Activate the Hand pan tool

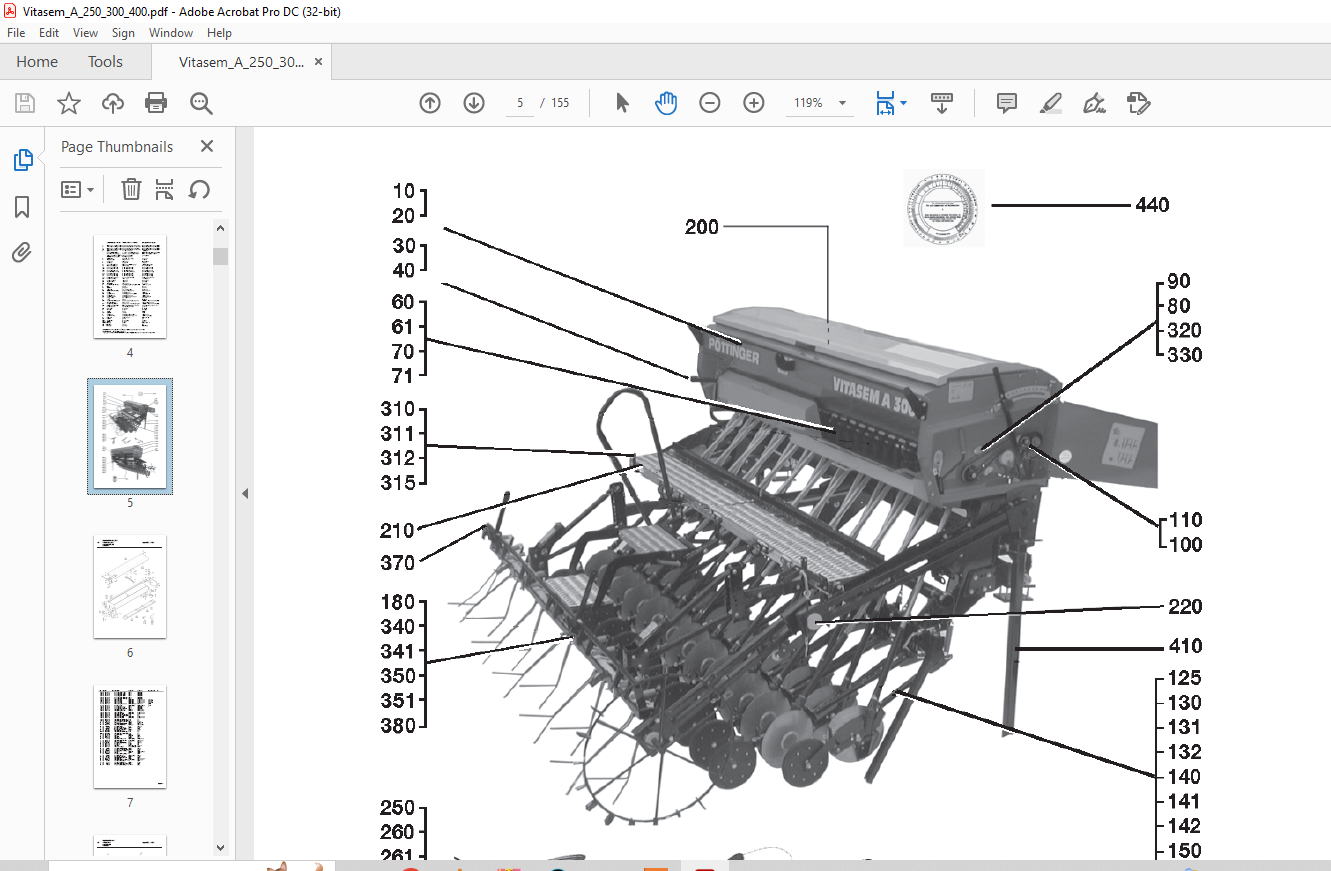pyautogui.click(x=666, y=103)
